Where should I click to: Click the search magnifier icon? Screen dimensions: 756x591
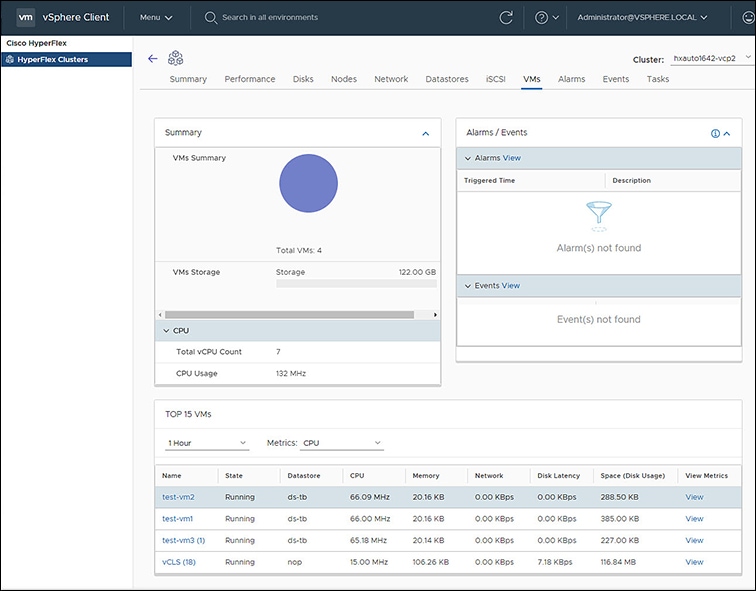(x=210, y=18)
